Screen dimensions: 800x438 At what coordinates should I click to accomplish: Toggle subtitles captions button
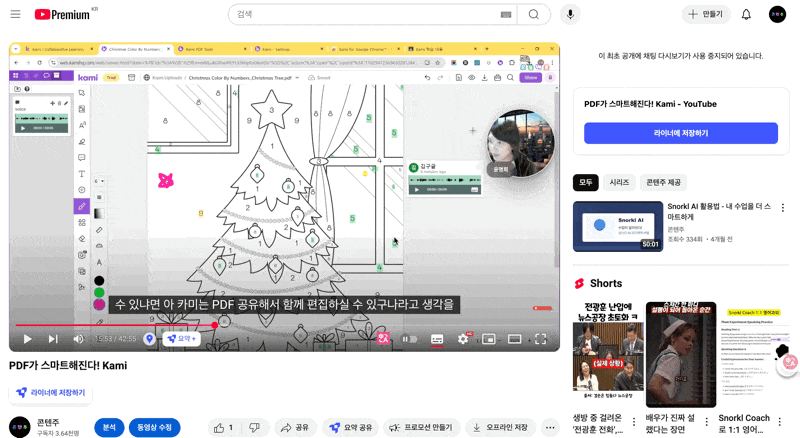click(x=437, y=339)
